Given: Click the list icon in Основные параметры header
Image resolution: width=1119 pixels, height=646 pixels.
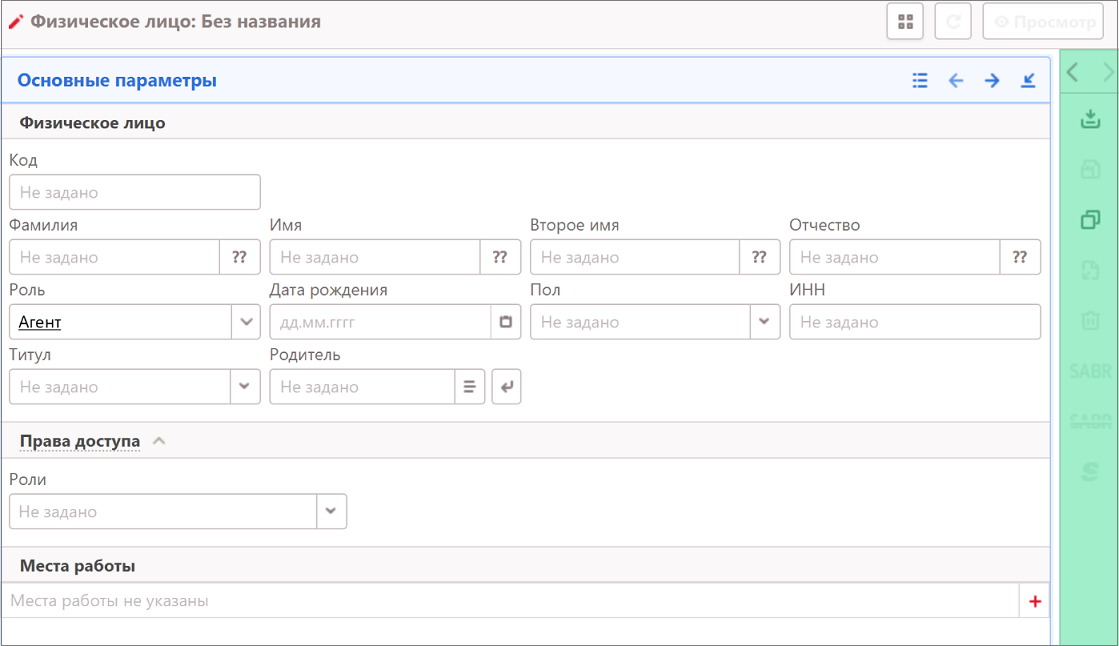Looking at the screenshot, I should [x=920, y=81].
